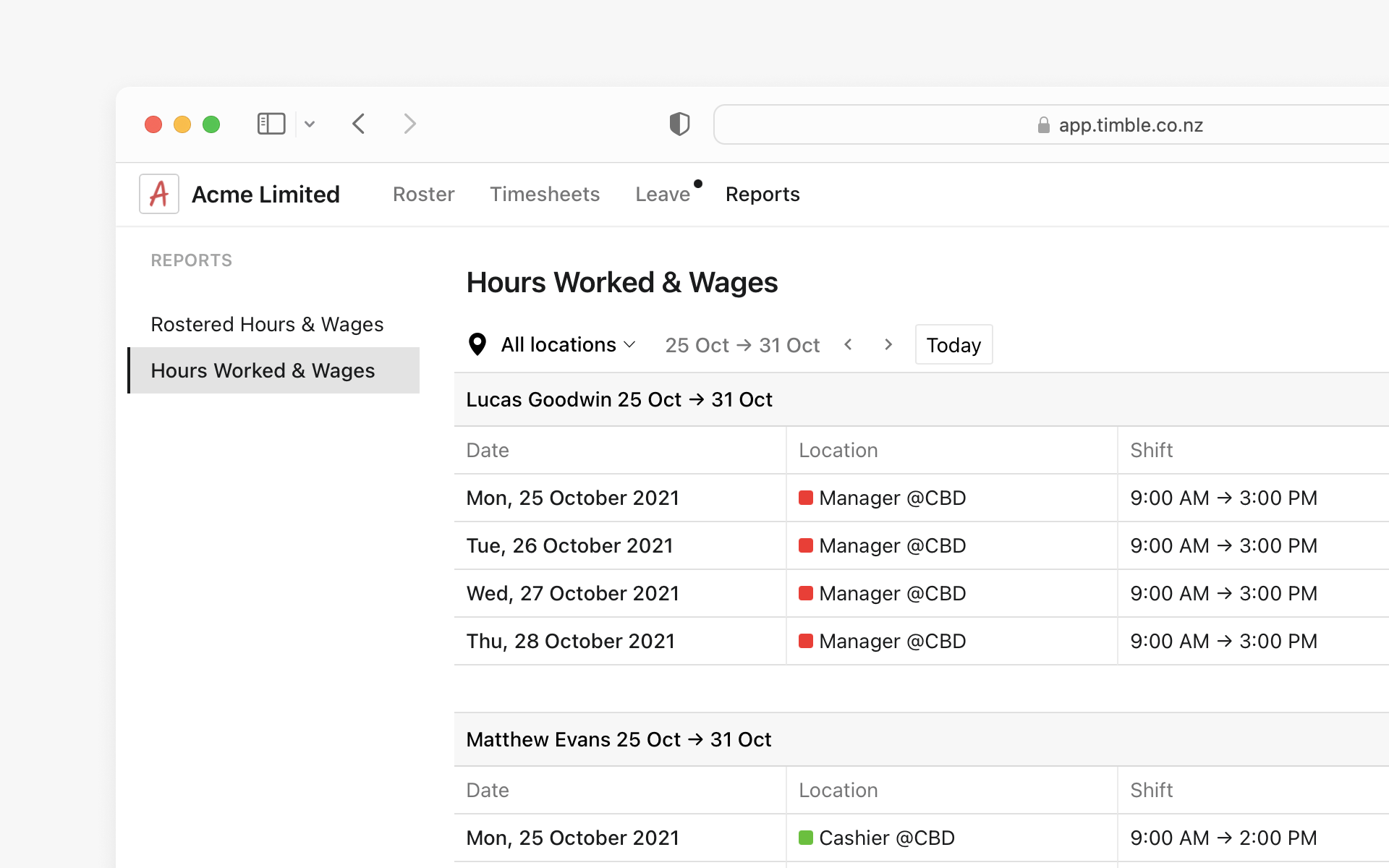Click the privacy shield icon in the toolbar

[679, 124]
